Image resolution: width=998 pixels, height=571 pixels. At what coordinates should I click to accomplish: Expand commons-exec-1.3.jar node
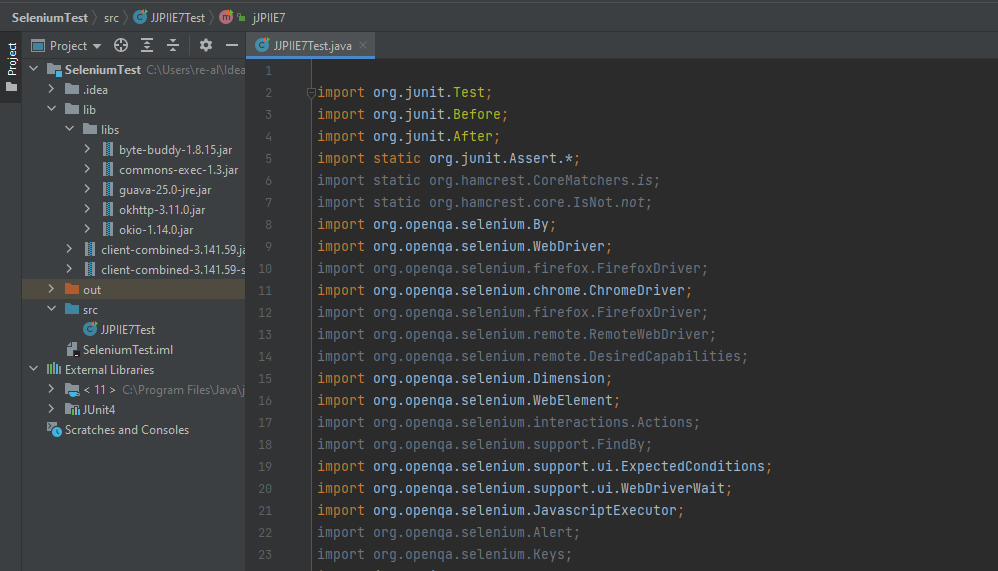[x=87, y=169]
